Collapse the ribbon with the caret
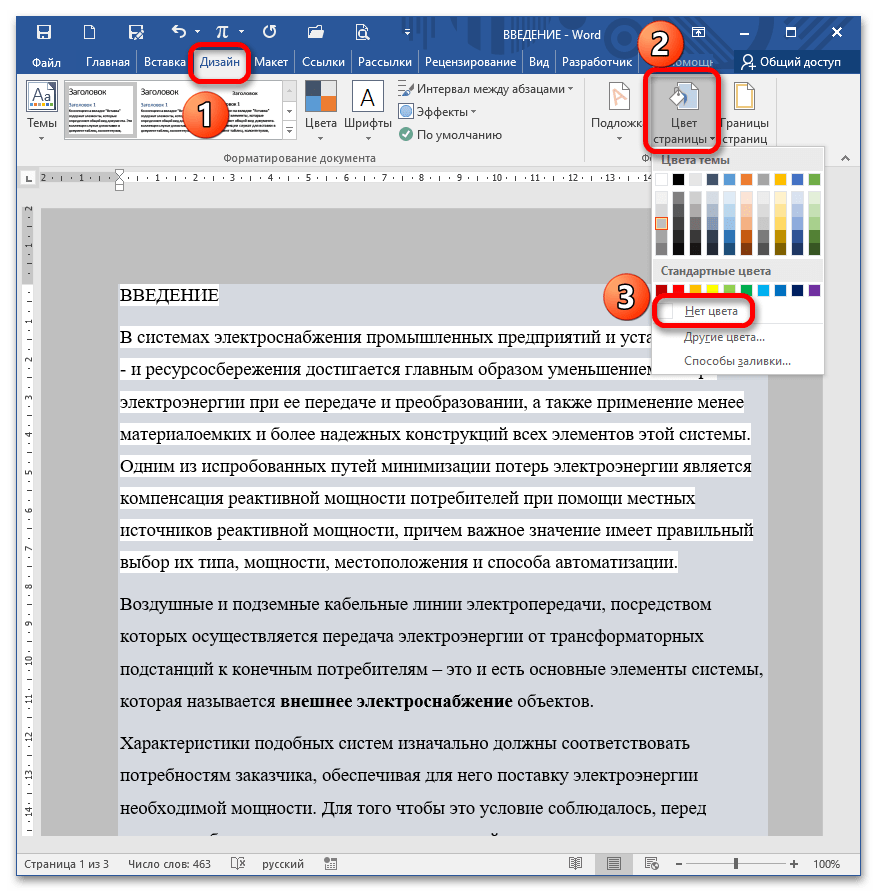The height and width of the screenshot is (892, 877). coord(845,158)
